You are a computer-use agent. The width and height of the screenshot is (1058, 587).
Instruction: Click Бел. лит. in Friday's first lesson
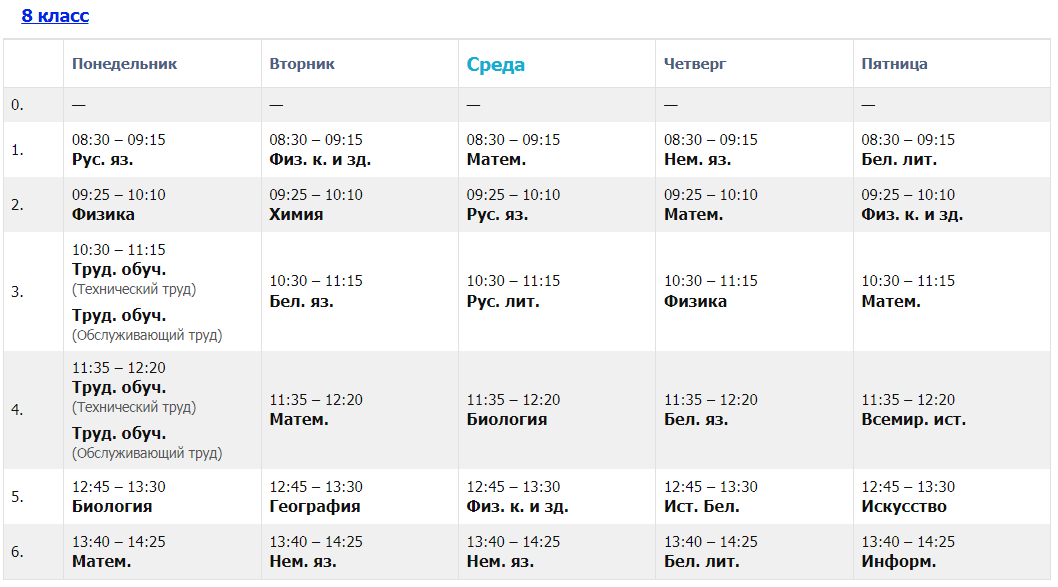point(899,159)
